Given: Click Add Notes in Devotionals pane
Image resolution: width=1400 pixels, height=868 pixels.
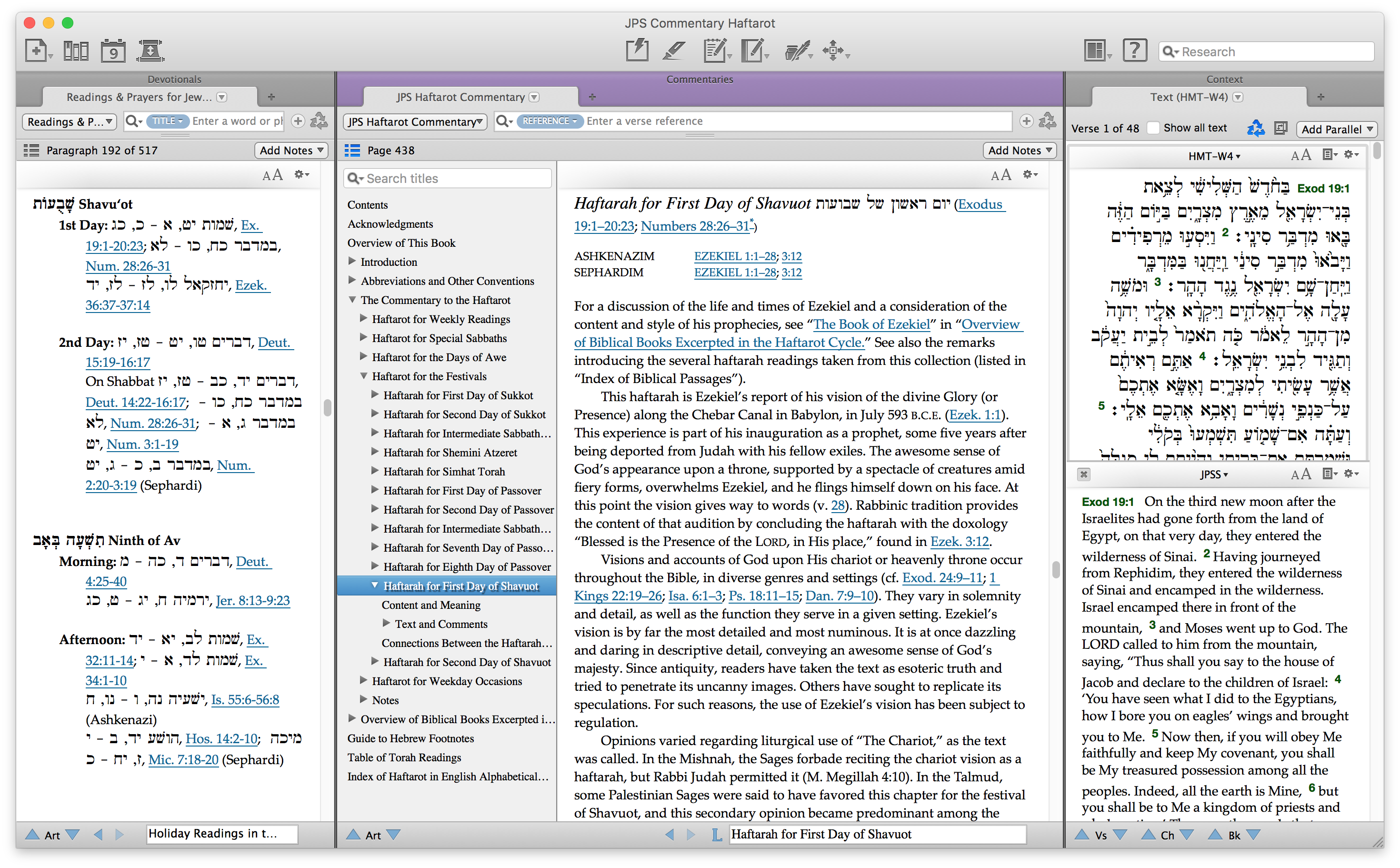Looking at the screenshot, I should [291, 151].
